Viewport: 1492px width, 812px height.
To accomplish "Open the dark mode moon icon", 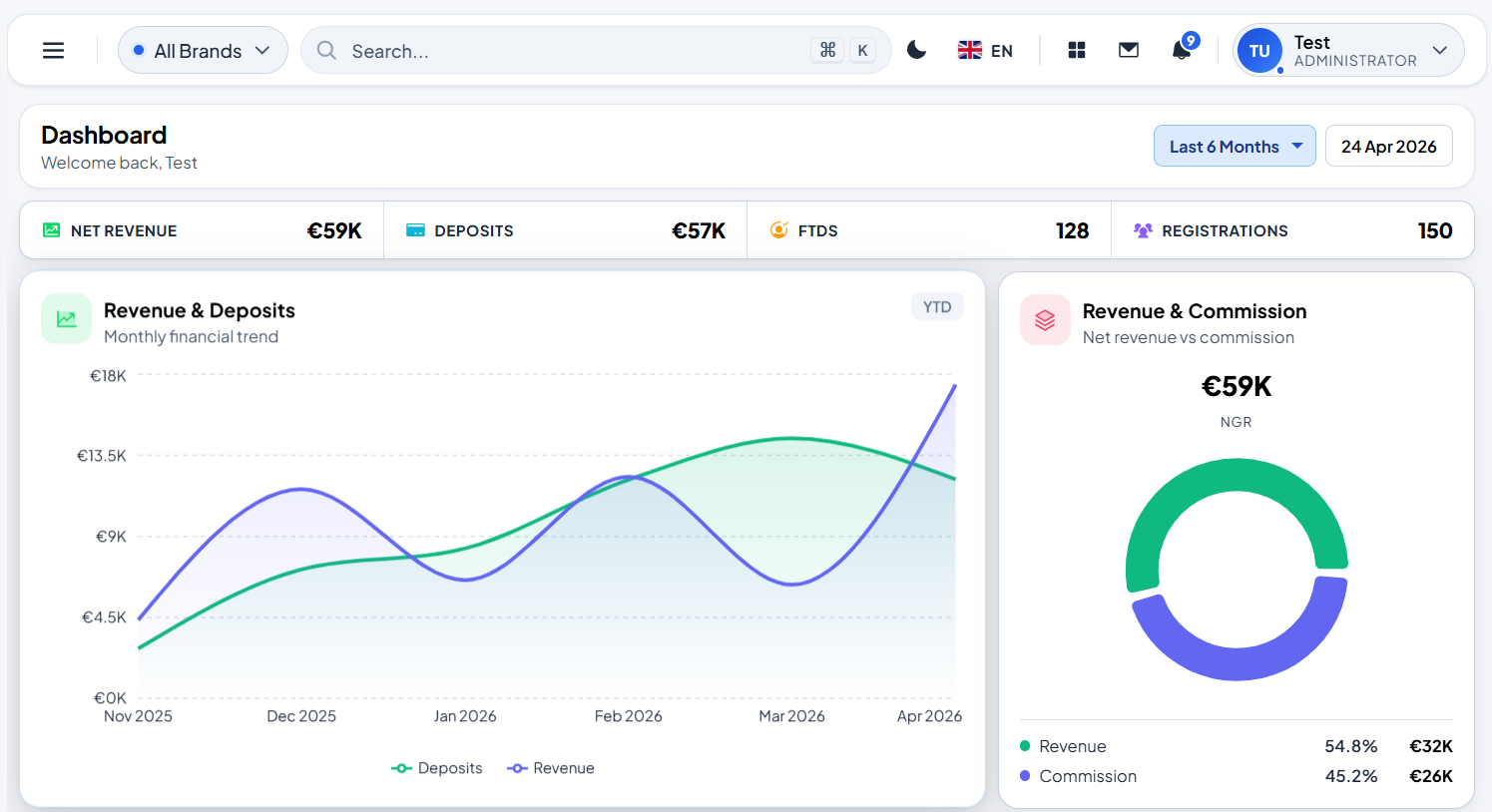I will click(917, 49).
